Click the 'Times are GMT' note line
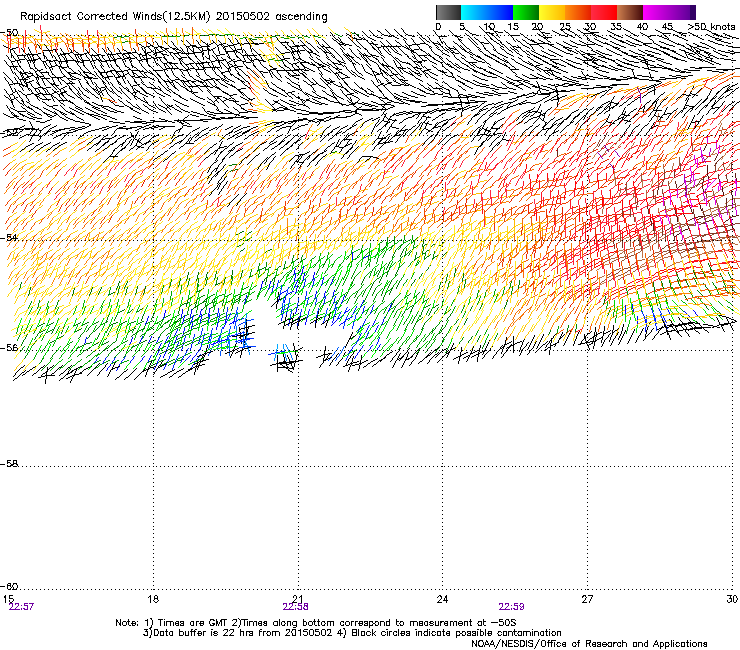The width and height of the screenshot is (740, 650). click(316, 623)
